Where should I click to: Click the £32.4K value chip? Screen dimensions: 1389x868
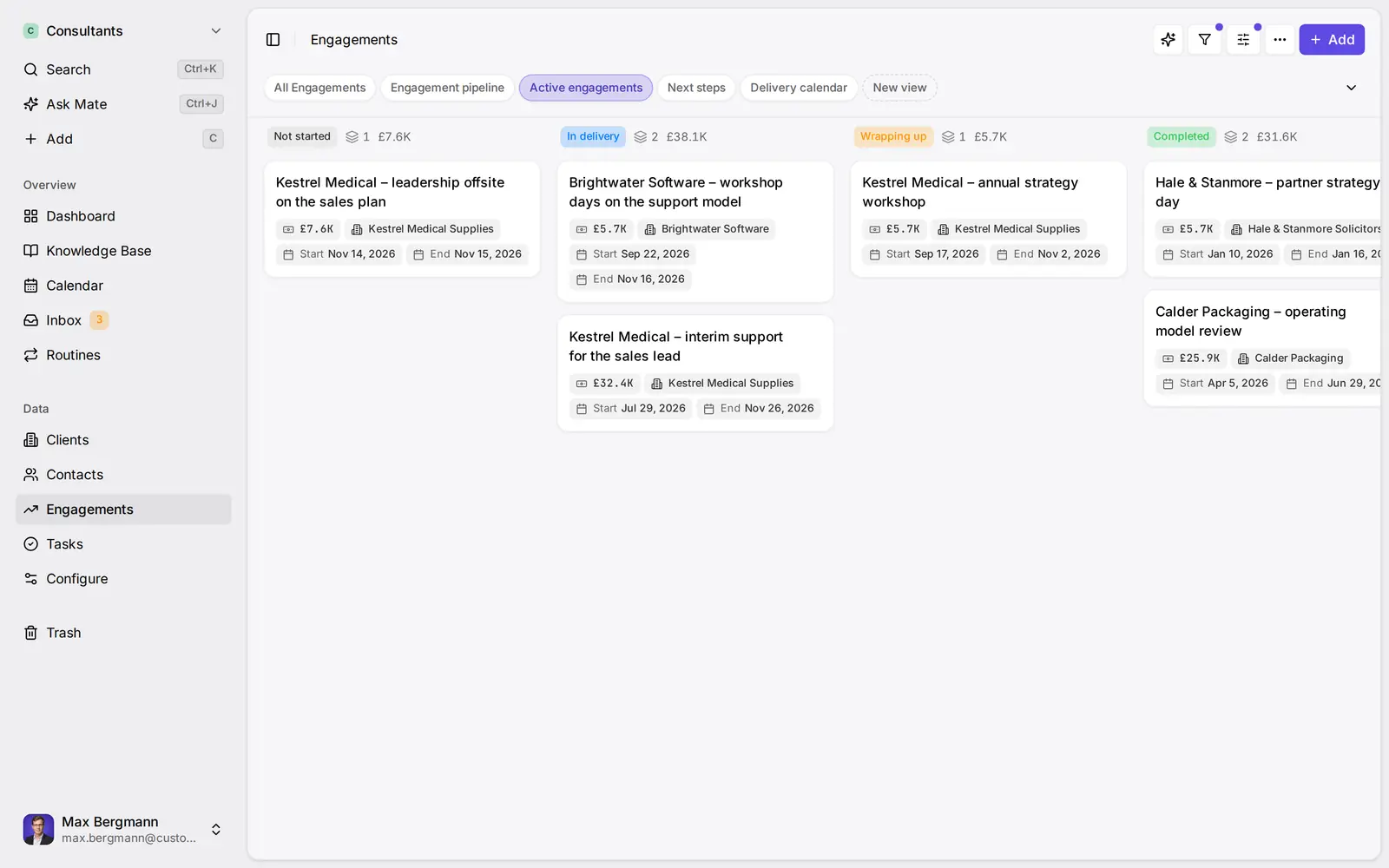pyautogui.click(x=604, y=384)
